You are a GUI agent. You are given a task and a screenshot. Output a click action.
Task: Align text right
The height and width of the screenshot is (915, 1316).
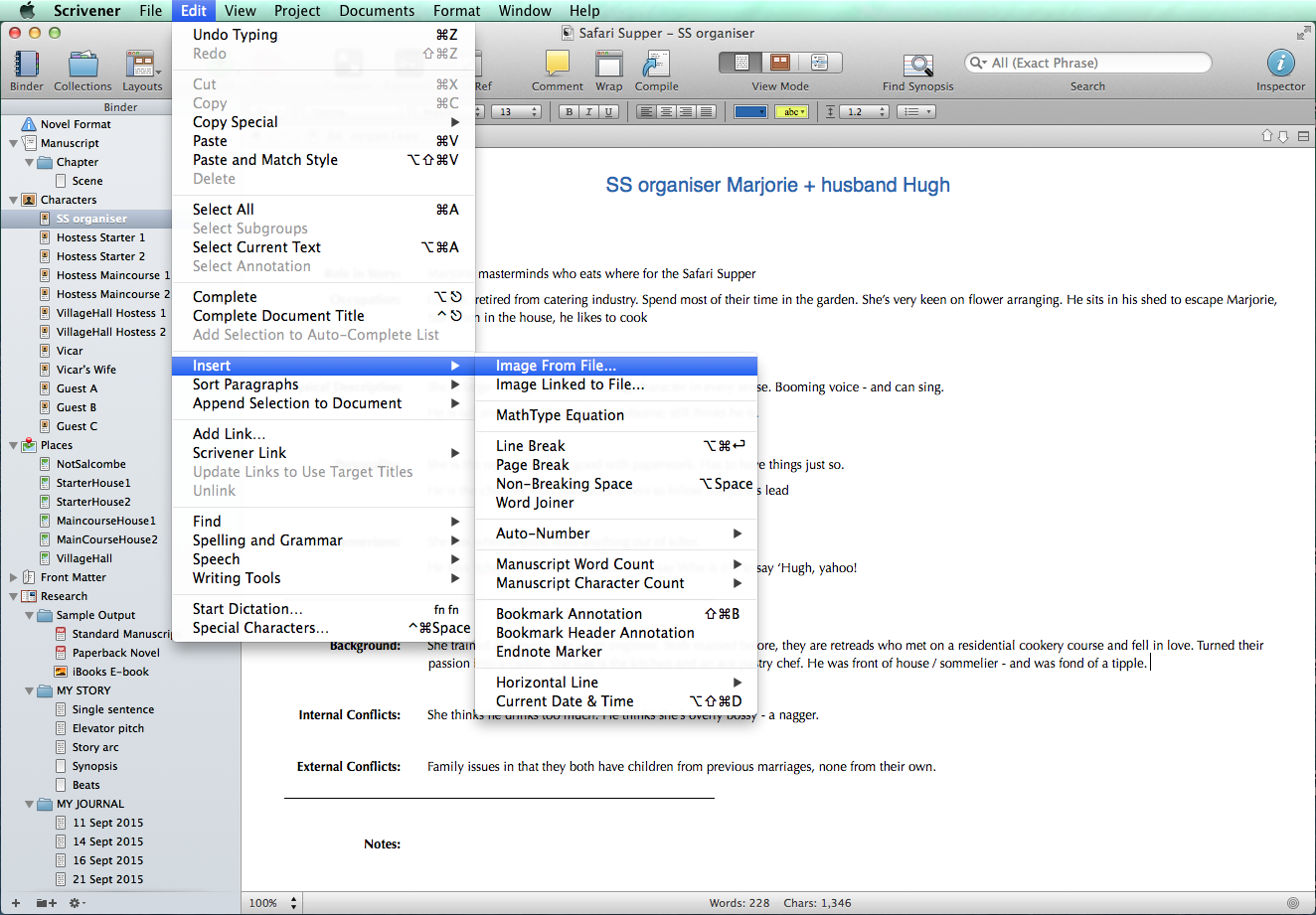(686, 112)
